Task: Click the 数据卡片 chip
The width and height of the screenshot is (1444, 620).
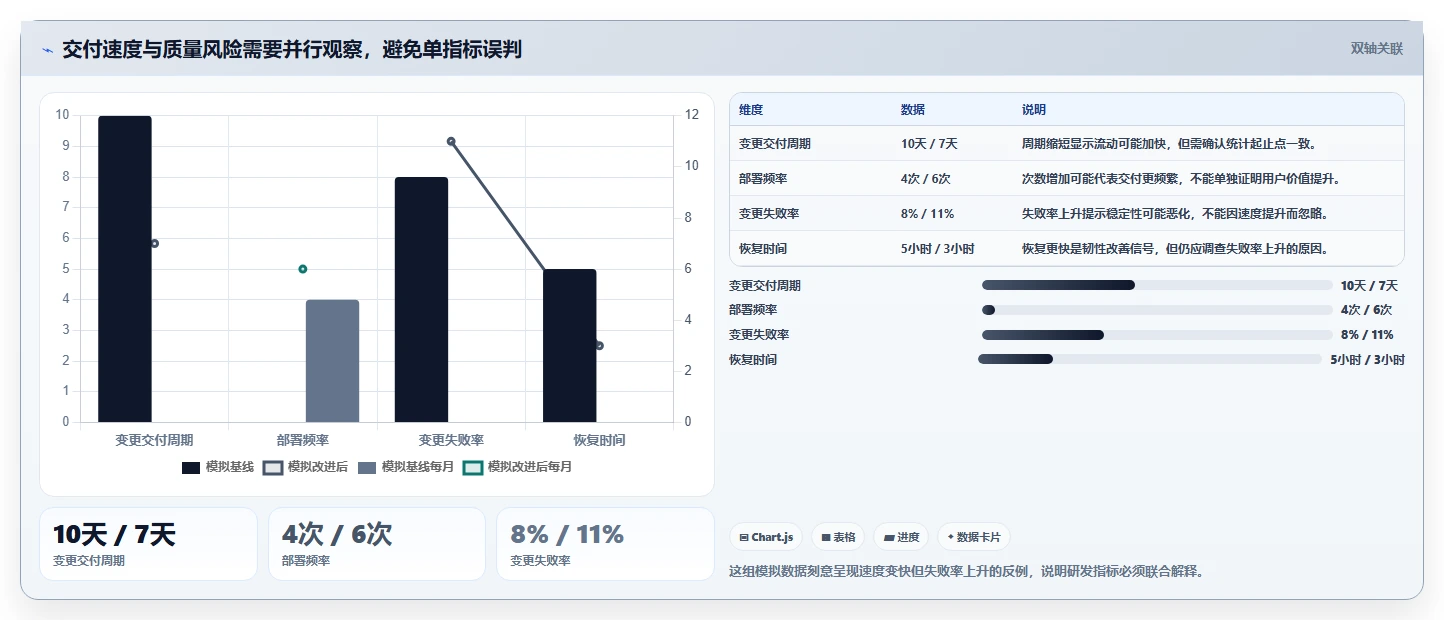Action: (974, 537)
